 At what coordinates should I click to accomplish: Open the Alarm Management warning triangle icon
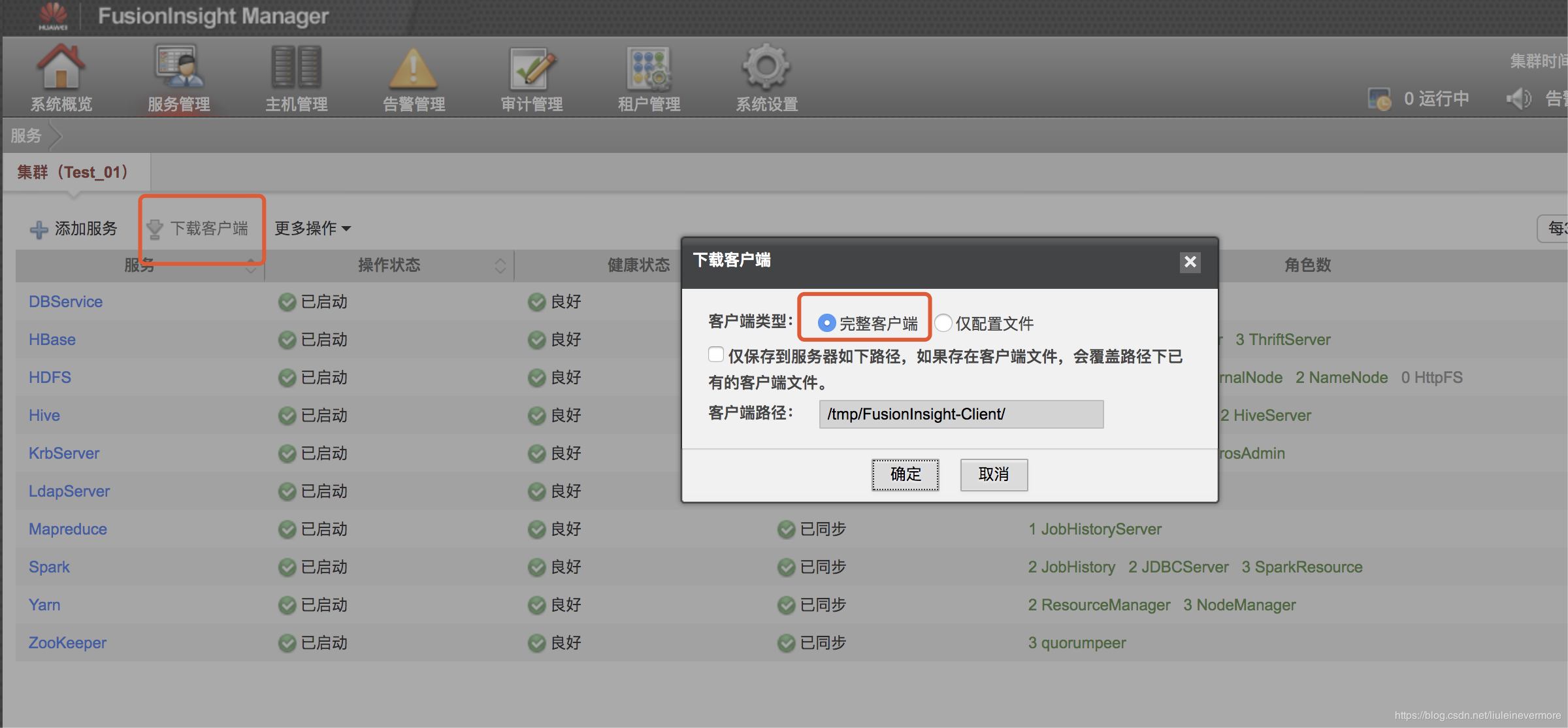414,69
